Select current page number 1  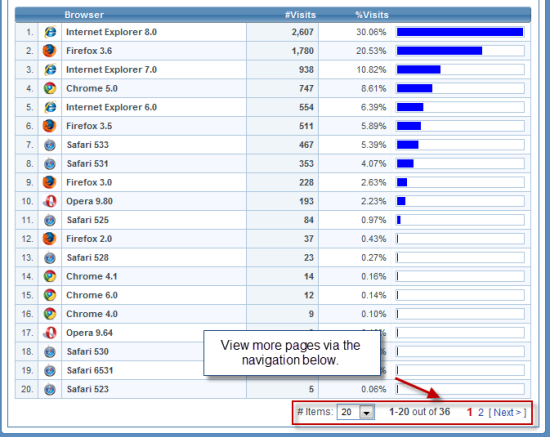469,412
